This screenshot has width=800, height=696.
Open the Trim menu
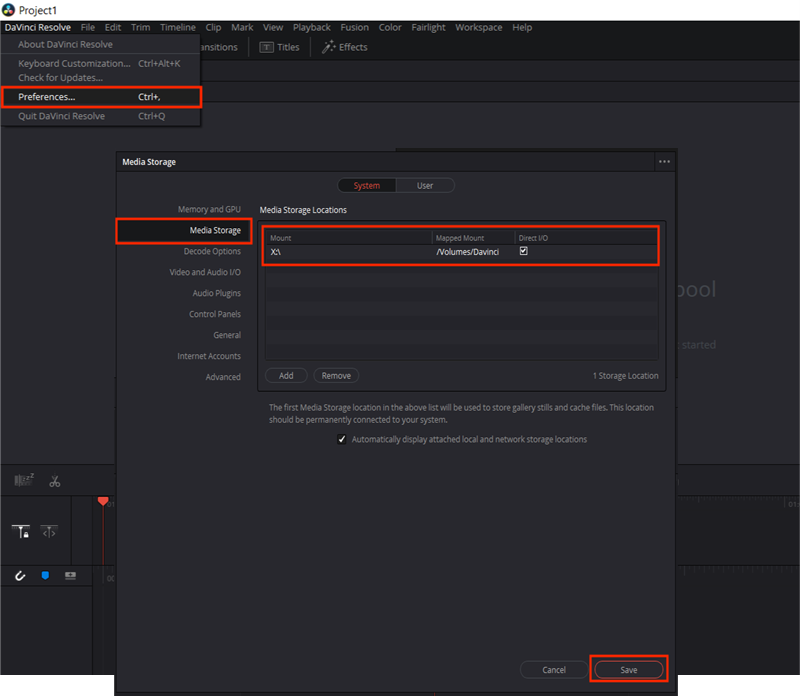(140, 28)
